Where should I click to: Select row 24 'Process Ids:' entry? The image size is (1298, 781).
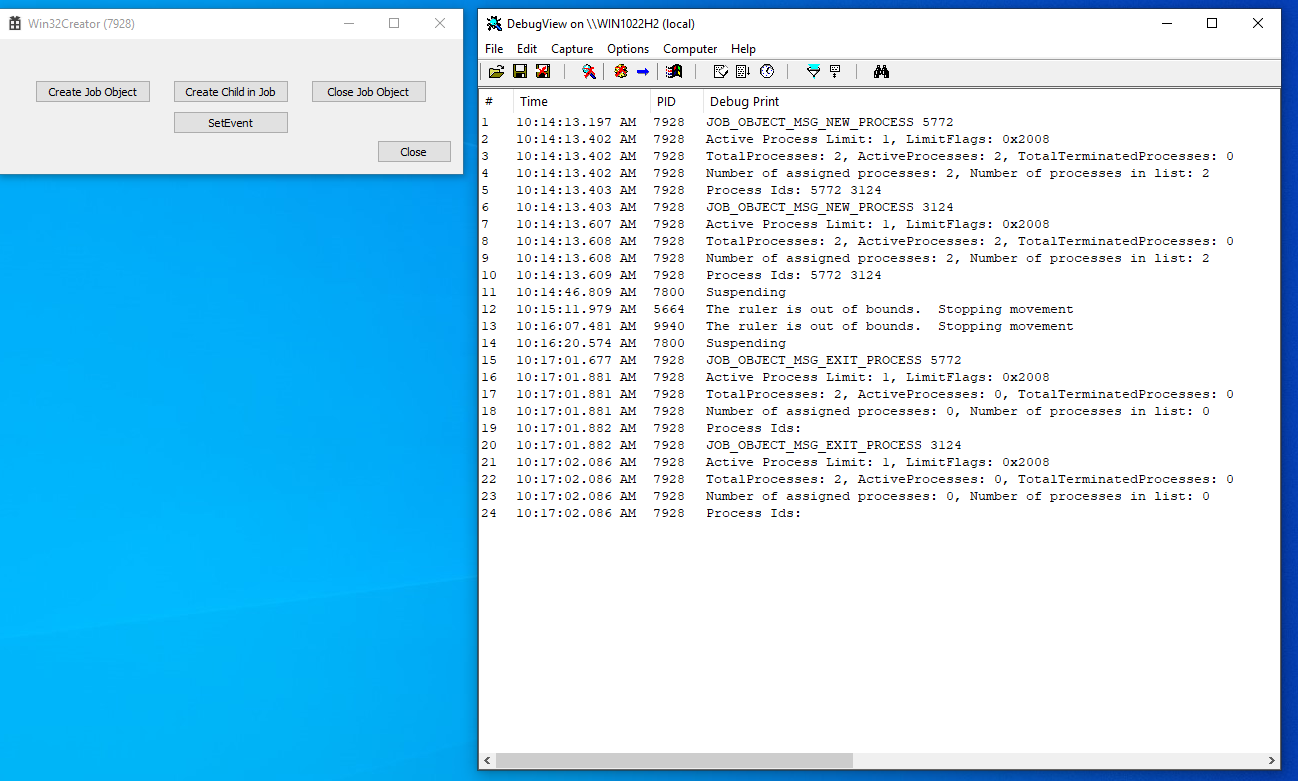(x=879, y=513)
